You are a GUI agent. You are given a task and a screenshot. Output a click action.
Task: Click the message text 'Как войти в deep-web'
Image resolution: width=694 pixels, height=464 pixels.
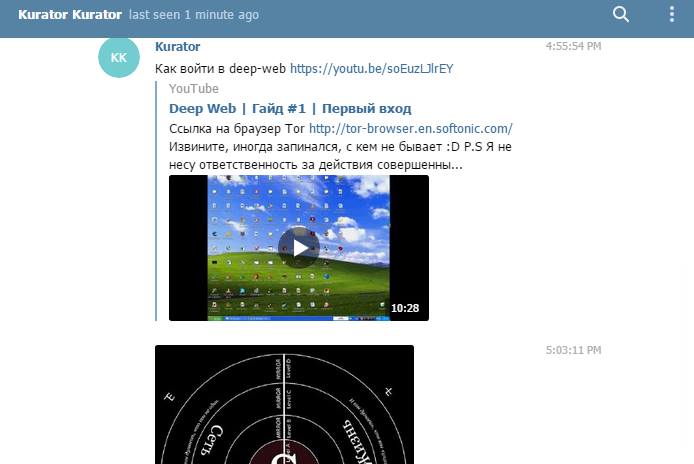[220, 69]
